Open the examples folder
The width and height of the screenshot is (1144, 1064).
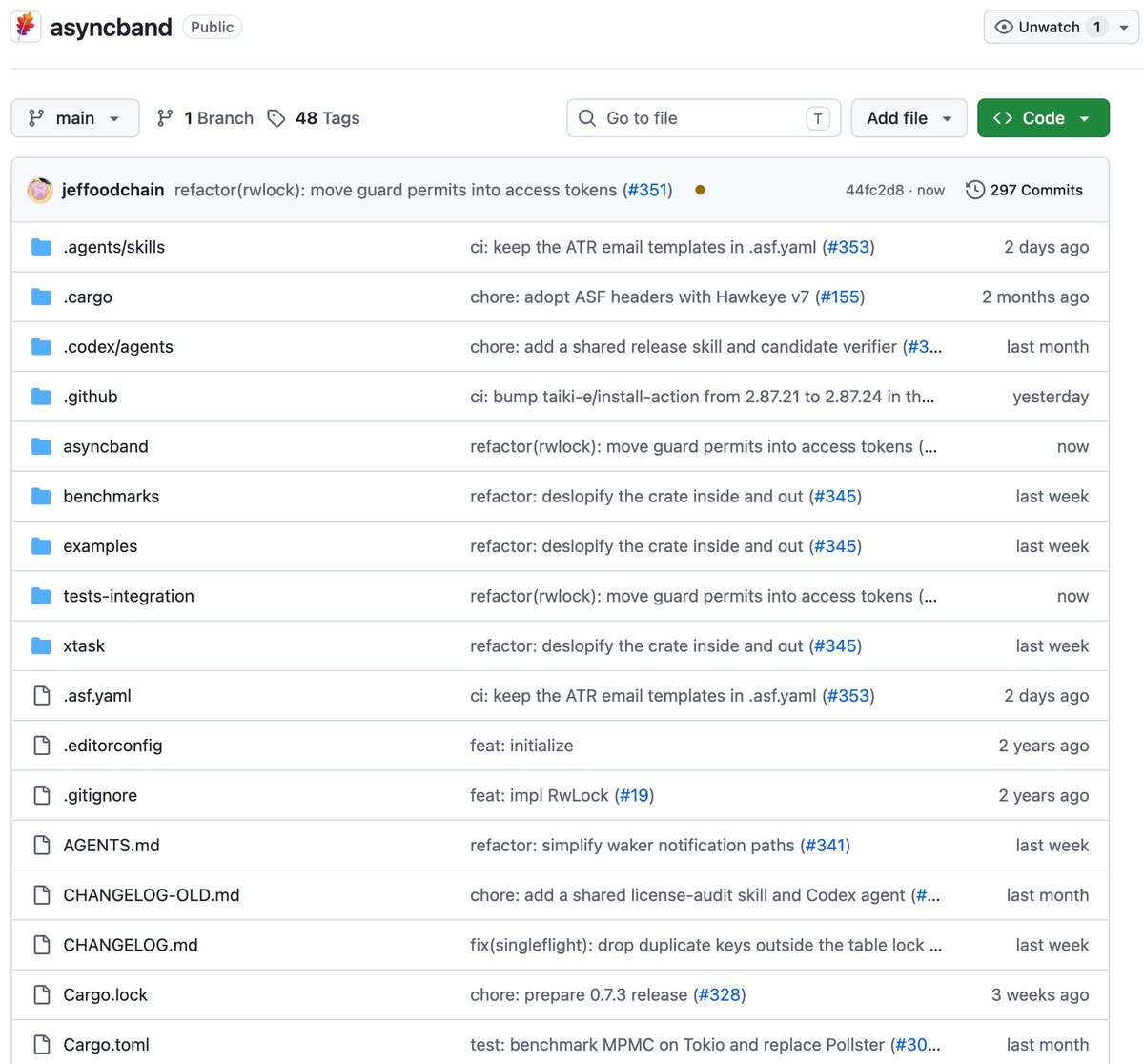point(100,546)
